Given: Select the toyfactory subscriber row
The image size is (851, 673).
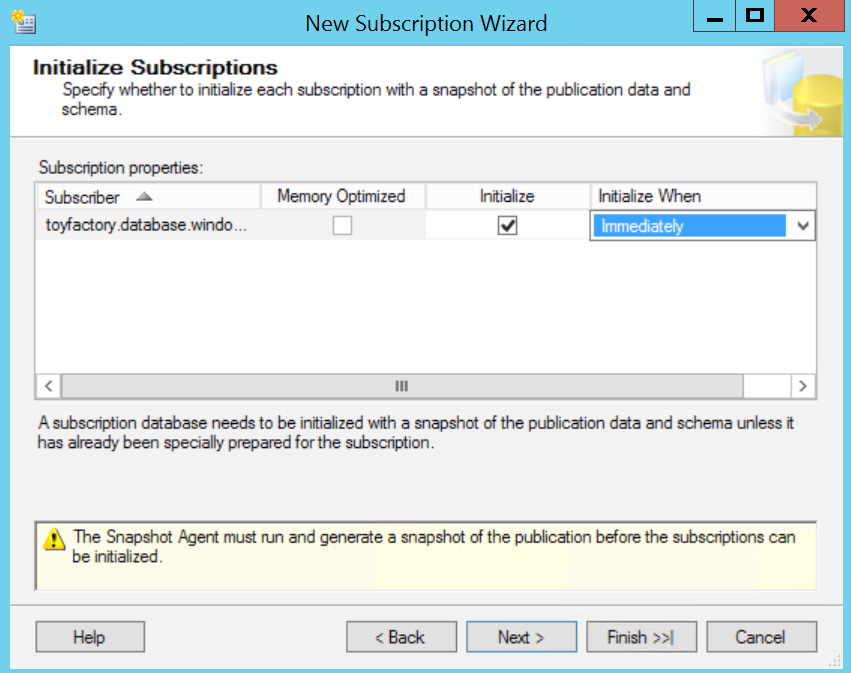Looking at the screenshot, I should coord(146,226).
